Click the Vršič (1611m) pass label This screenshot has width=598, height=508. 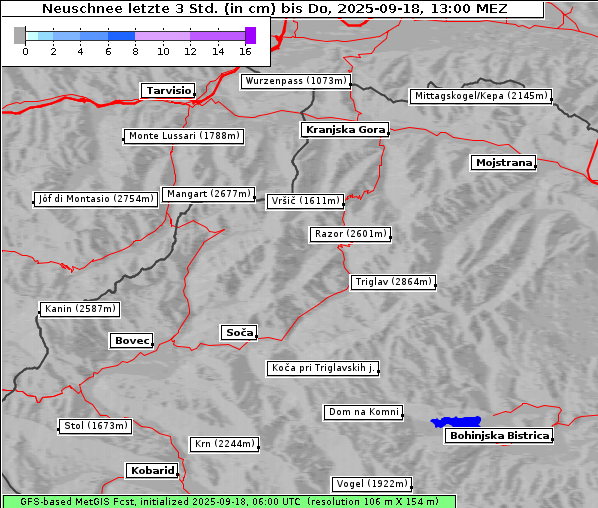(x=305, y=201)
